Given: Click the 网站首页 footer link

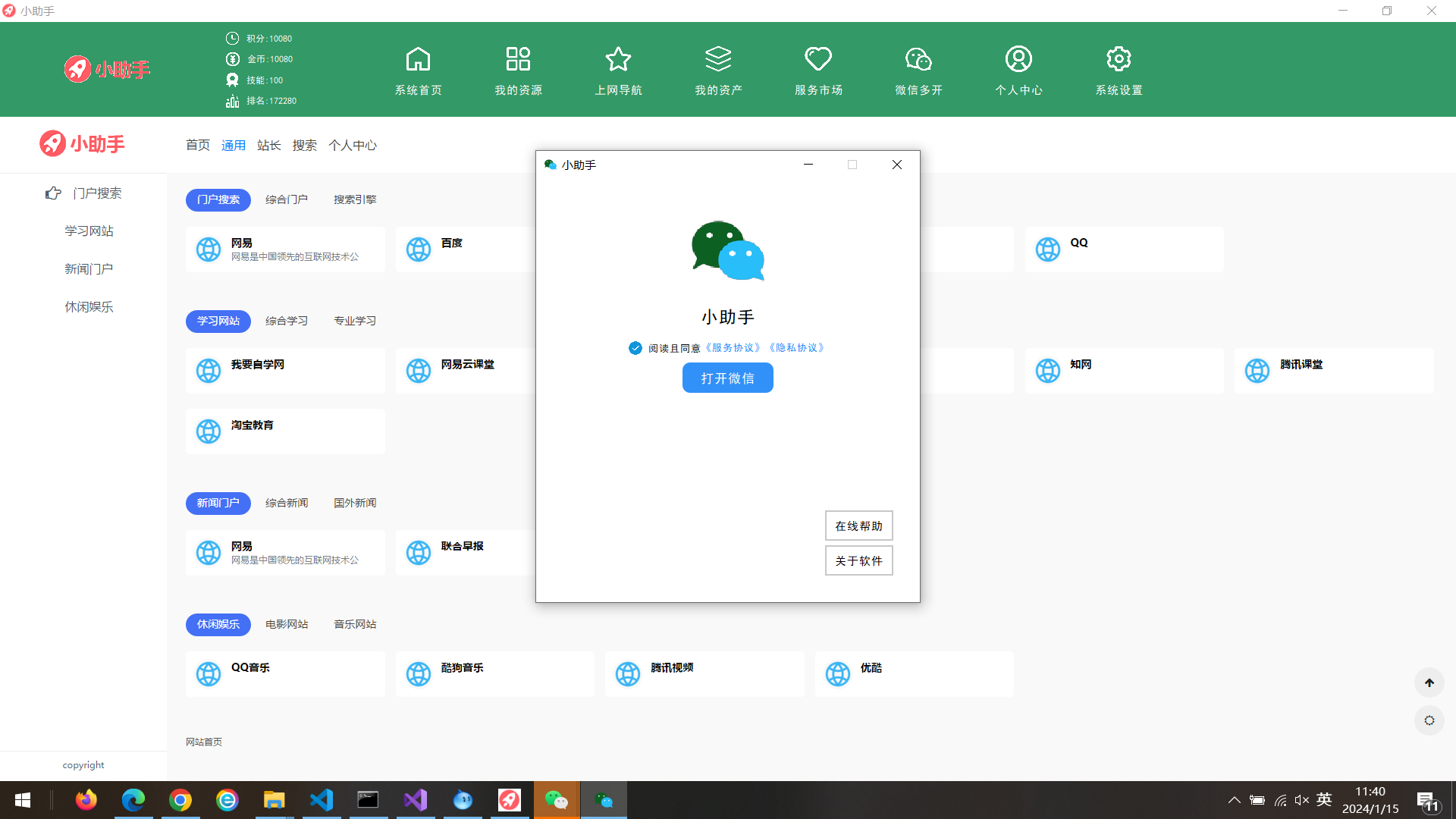Looking at the screenshot, I should point(204,742).
